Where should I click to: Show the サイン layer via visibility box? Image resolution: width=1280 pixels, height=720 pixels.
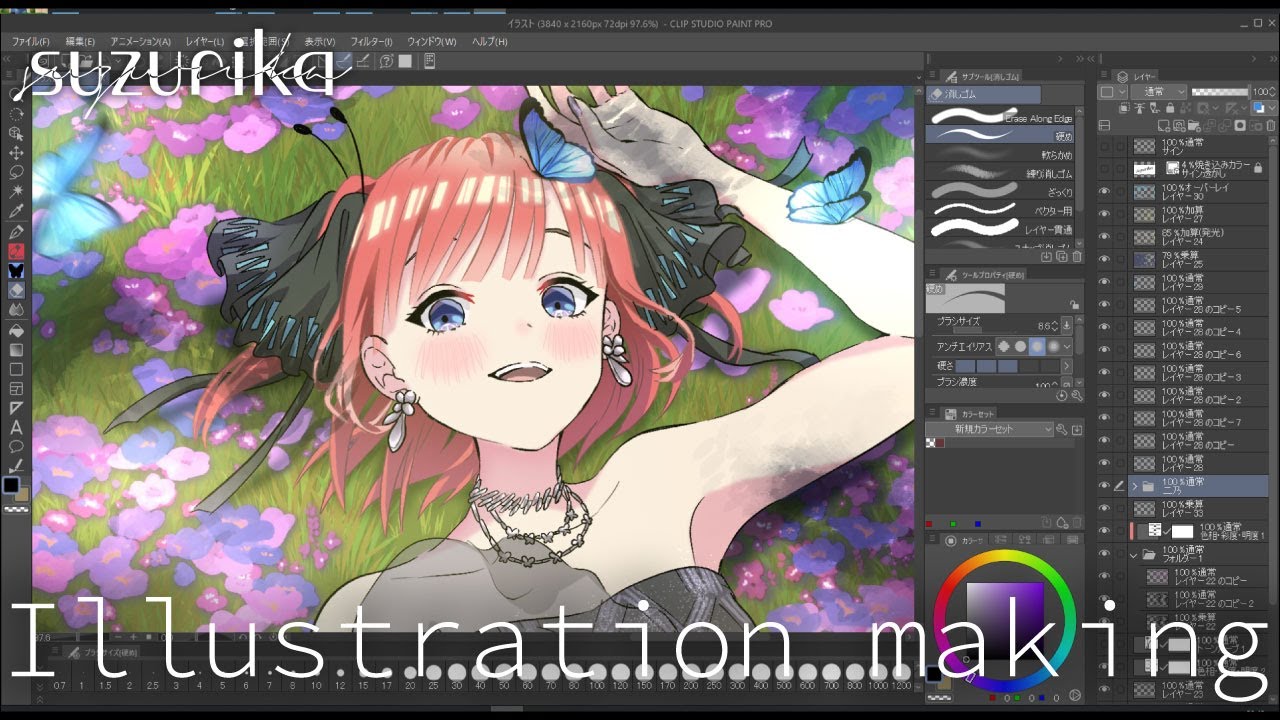point(1105,146)
